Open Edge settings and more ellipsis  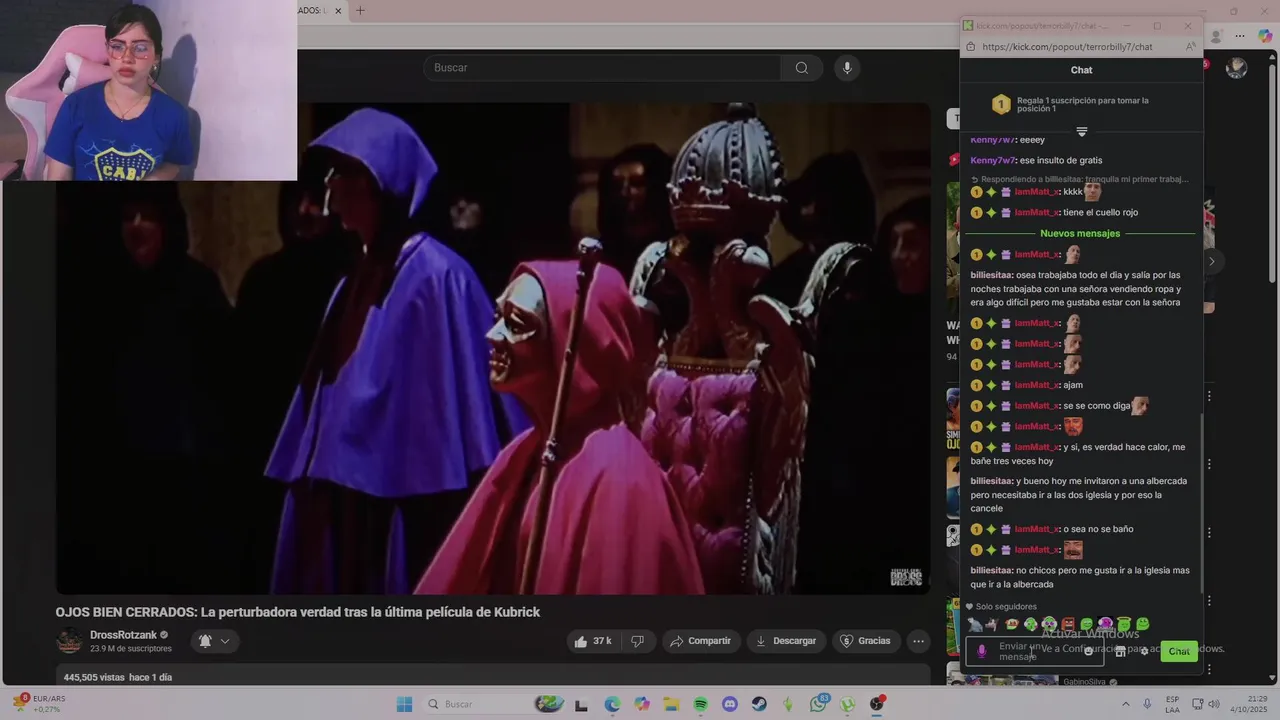point(1240,36)
